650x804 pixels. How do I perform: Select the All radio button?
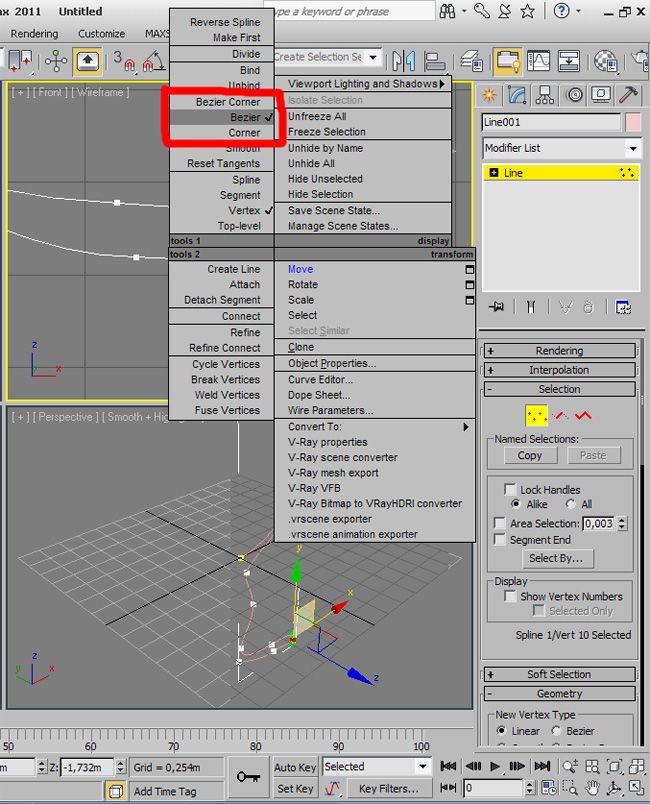pos(570,504)
